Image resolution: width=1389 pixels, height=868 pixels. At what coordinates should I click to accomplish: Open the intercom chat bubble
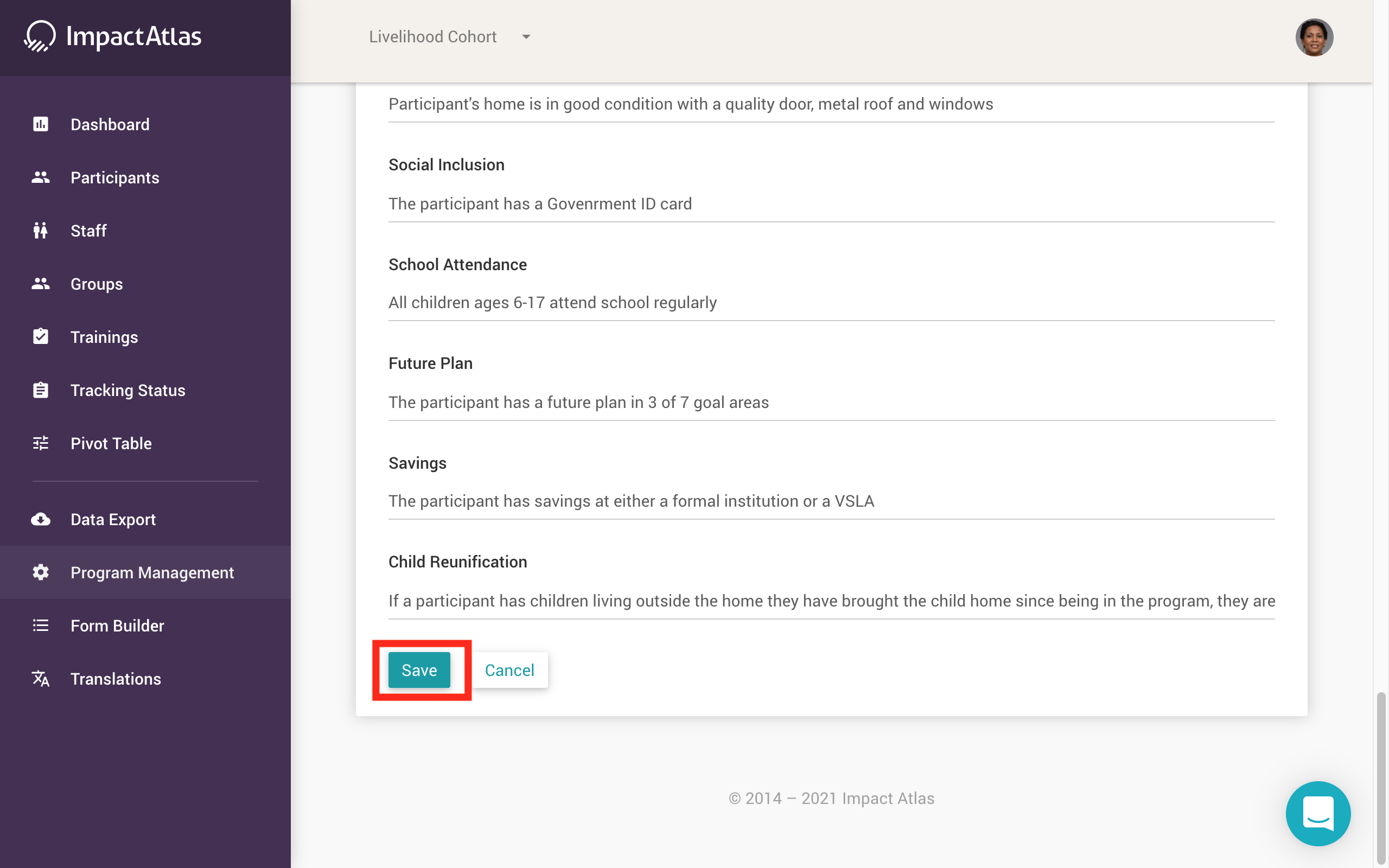[x=1318, y=813]
